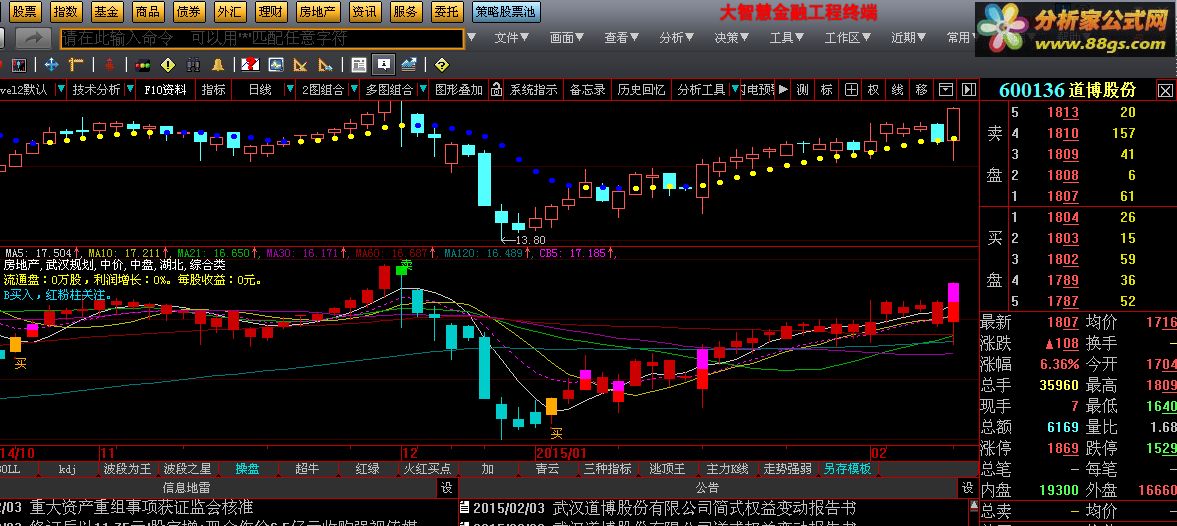
Task: Click the 股票 category button
Action: point(25,11)
